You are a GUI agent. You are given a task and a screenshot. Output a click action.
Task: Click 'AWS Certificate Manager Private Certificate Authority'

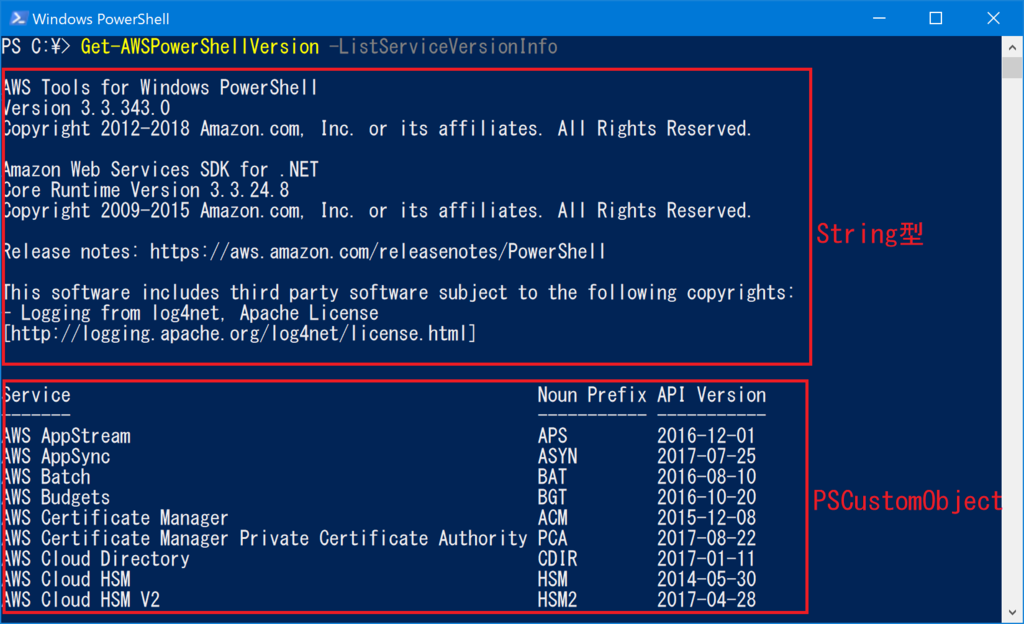click(x=264, y=538)
